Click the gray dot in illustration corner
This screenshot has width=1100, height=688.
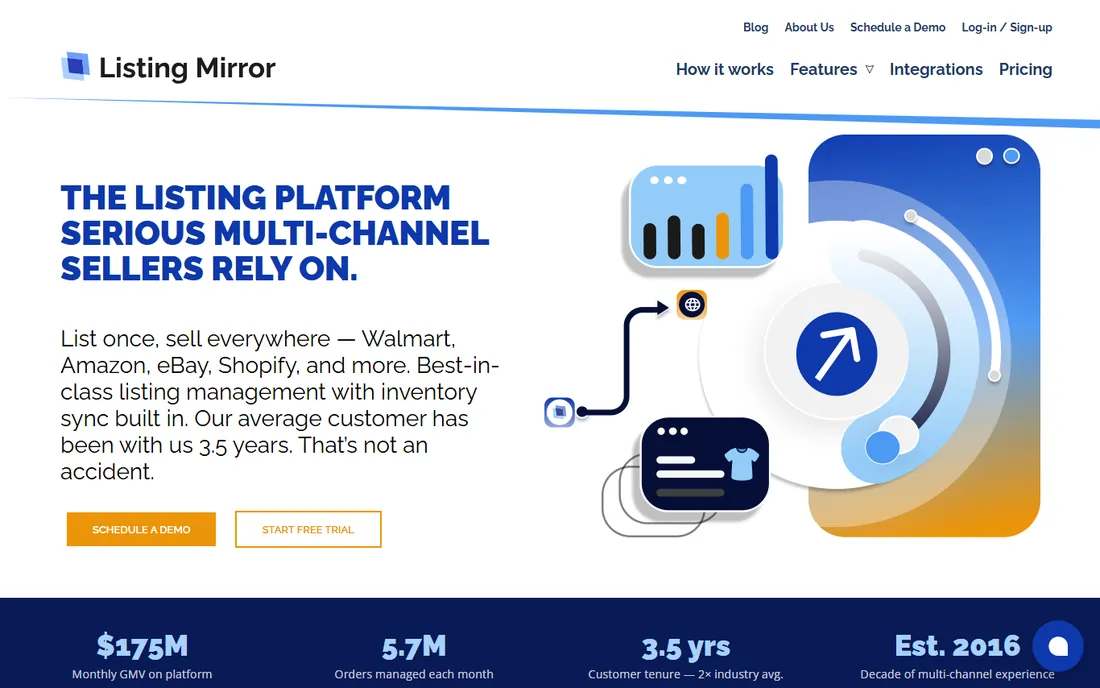point(984,156)
